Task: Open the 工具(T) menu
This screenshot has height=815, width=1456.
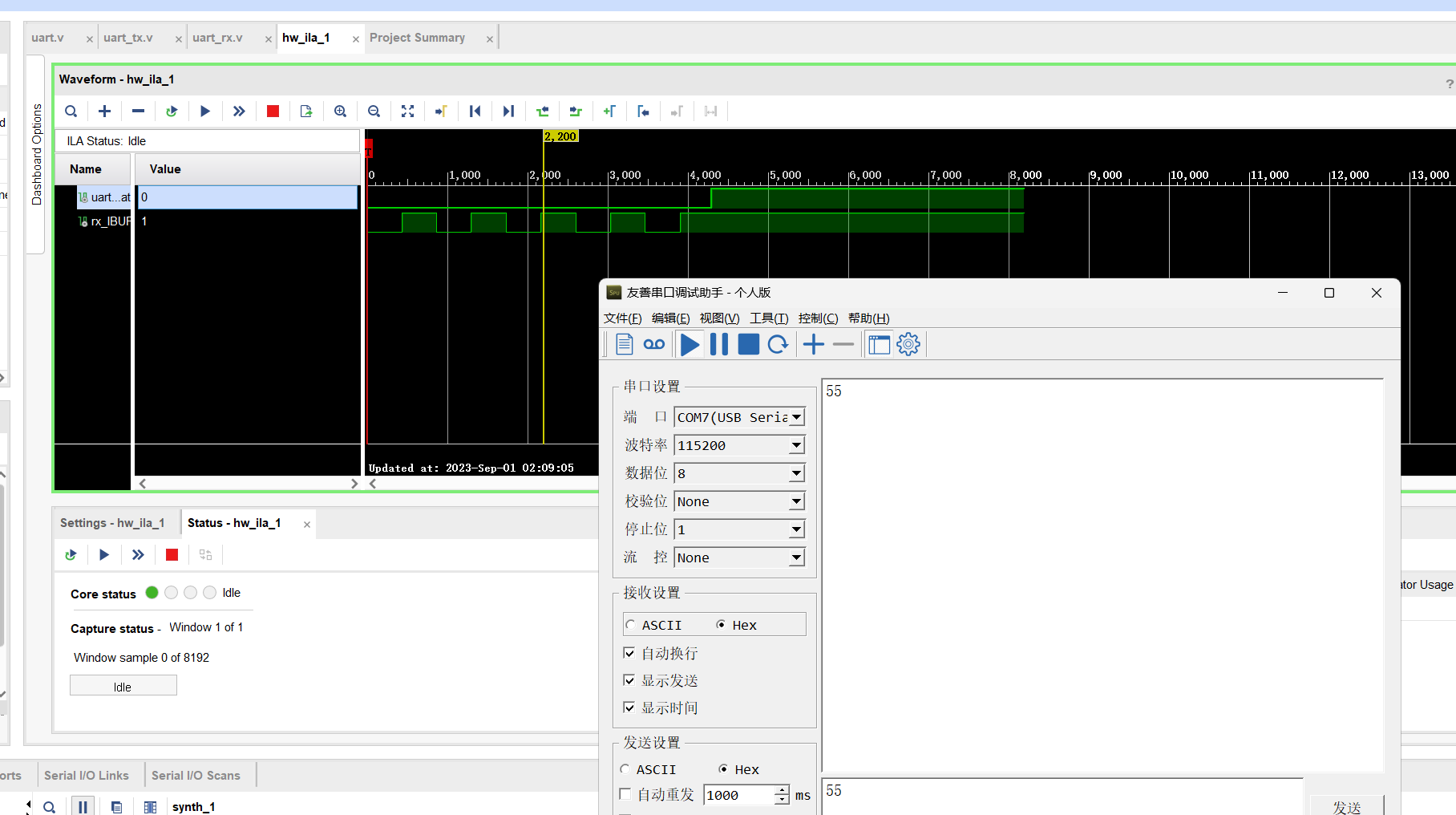Action: (770, 318)
